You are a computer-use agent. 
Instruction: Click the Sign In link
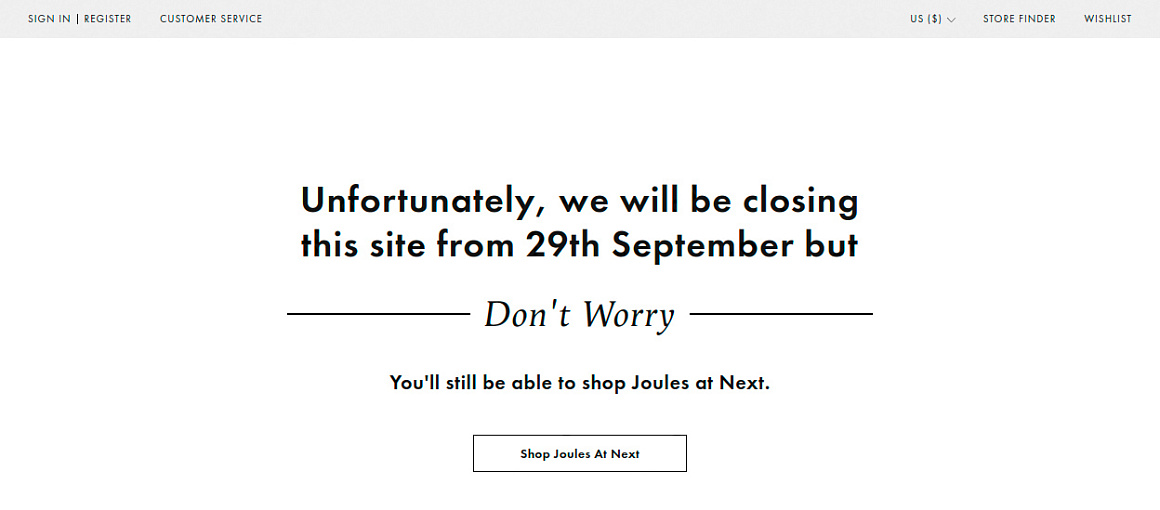(x=49, y=19)
